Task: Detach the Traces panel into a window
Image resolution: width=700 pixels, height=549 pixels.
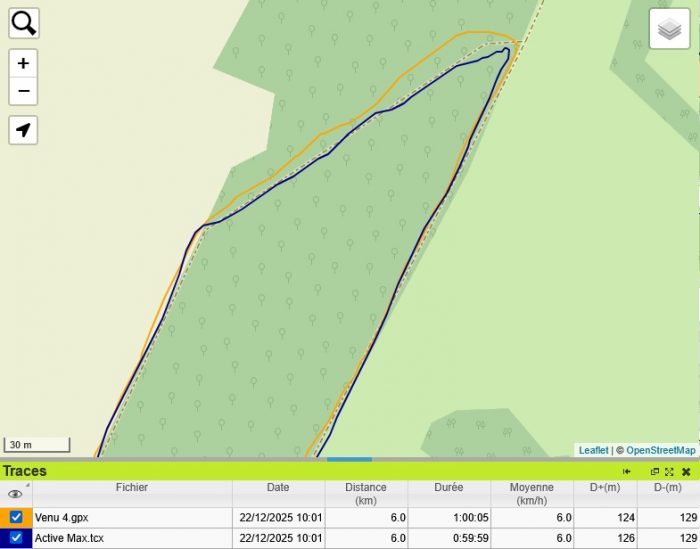Action: coord(655,471)
